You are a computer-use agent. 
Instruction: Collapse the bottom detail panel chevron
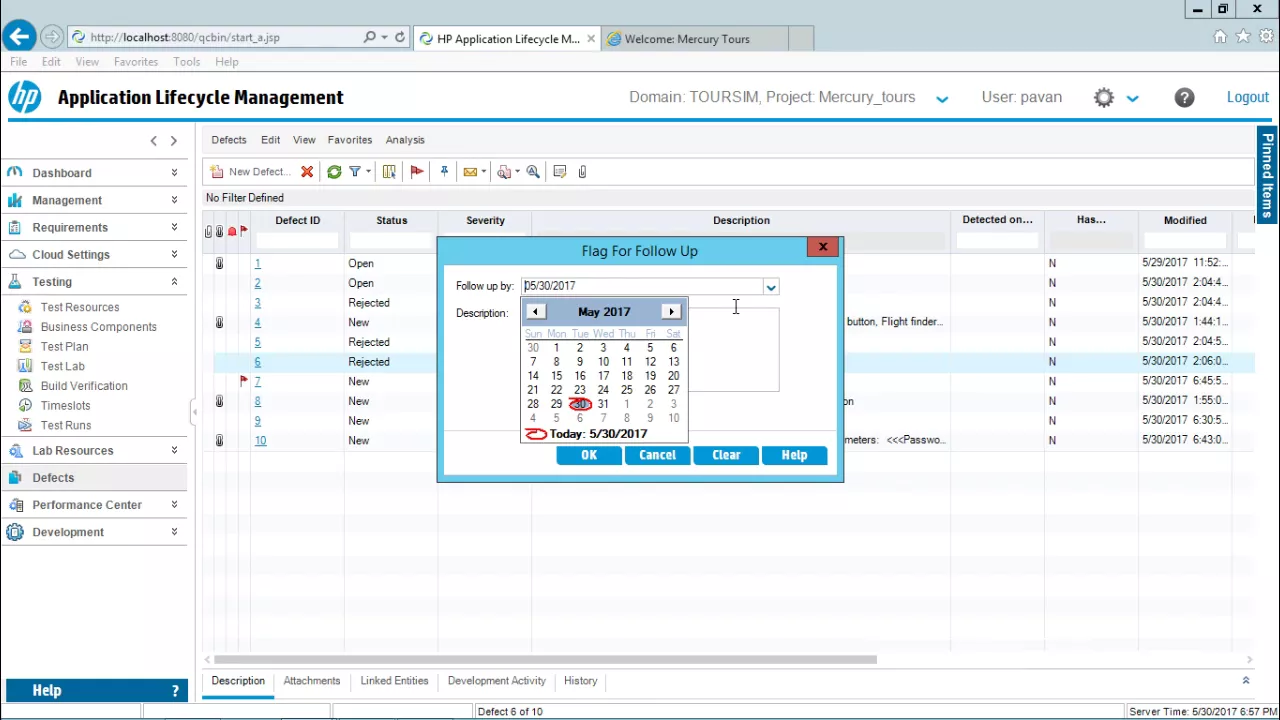pos(1246,681)
